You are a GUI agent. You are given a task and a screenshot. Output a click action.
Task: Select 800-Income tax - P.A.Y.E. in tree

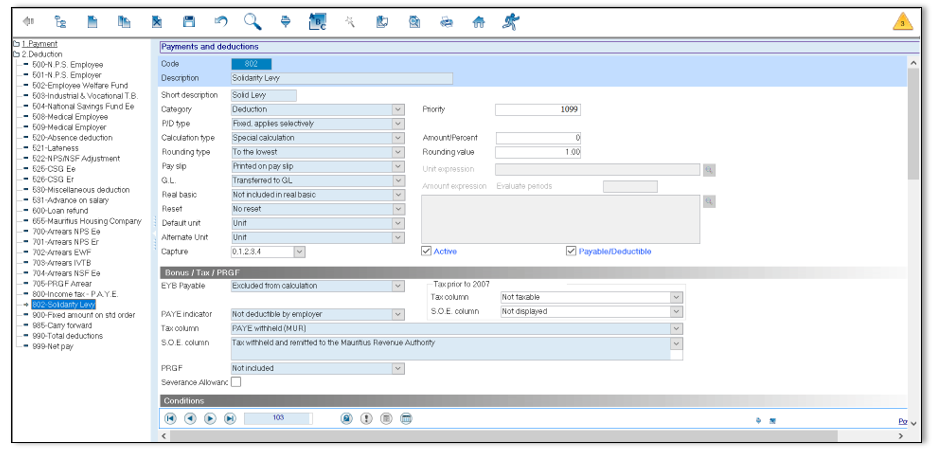point(76,294)
